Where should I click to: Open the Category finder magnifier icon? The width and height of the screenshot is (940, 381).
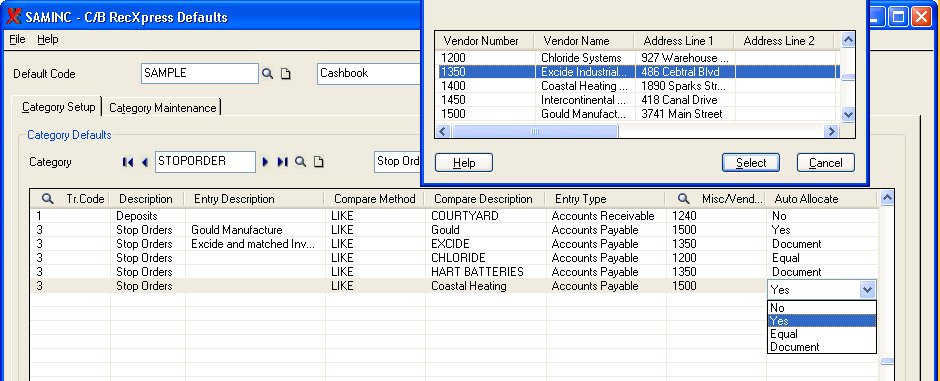(x=301, y=162)
